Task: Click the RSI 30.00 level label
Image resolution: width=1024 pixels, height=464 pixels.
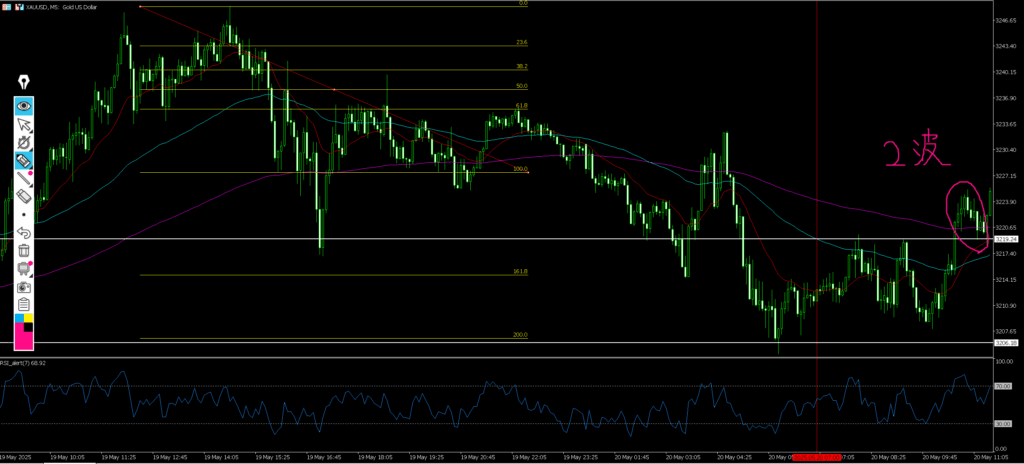Action: 1002,423
